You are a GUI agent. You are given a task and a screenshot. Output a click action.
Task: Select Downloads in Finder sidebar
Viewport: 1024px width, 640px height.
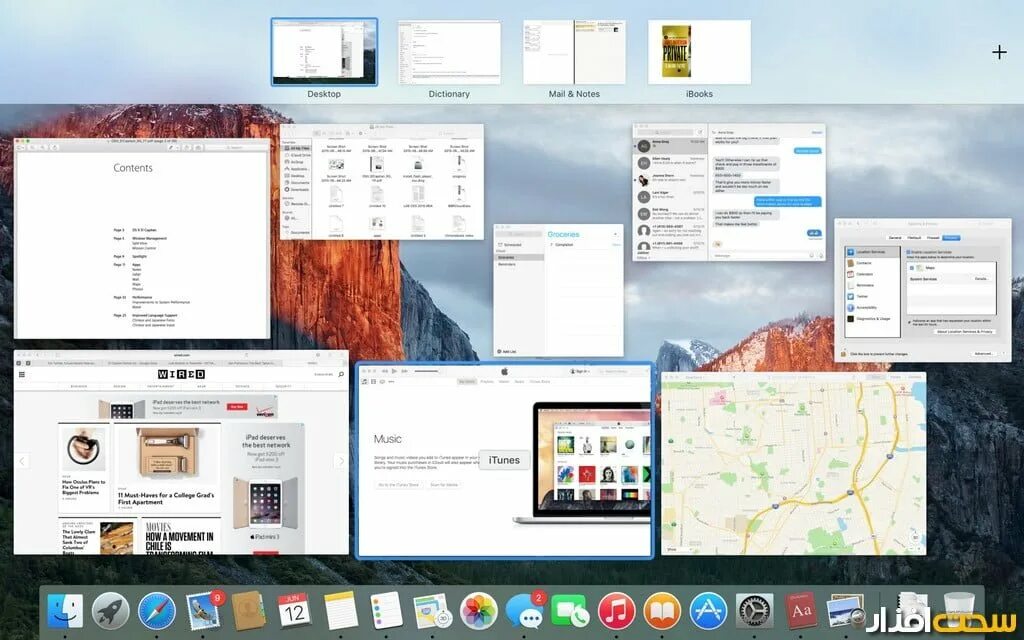[297, 189]
